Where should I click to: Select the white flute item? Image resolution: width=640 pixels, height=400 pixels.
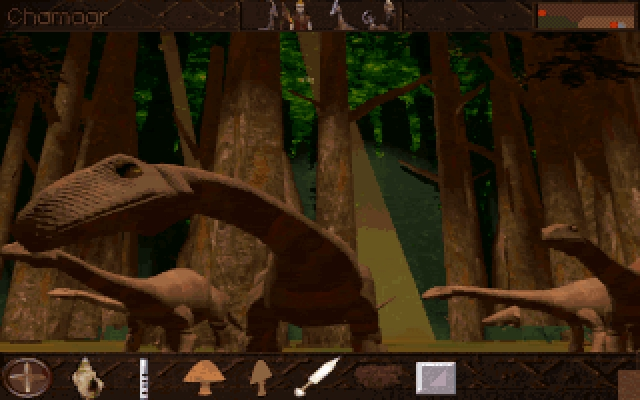pyautogui.click(x=144, y=378)
